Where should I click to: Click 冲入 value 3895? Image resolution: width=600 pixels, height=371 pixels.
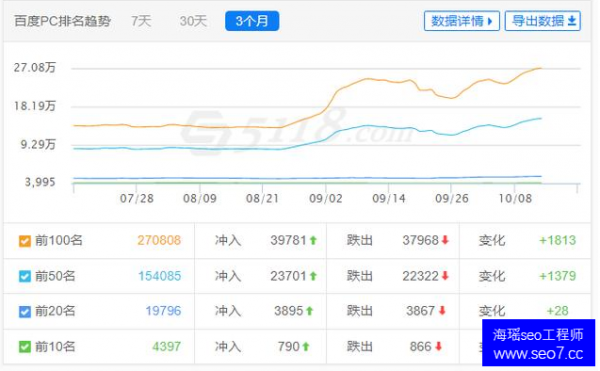pos(289,311)
